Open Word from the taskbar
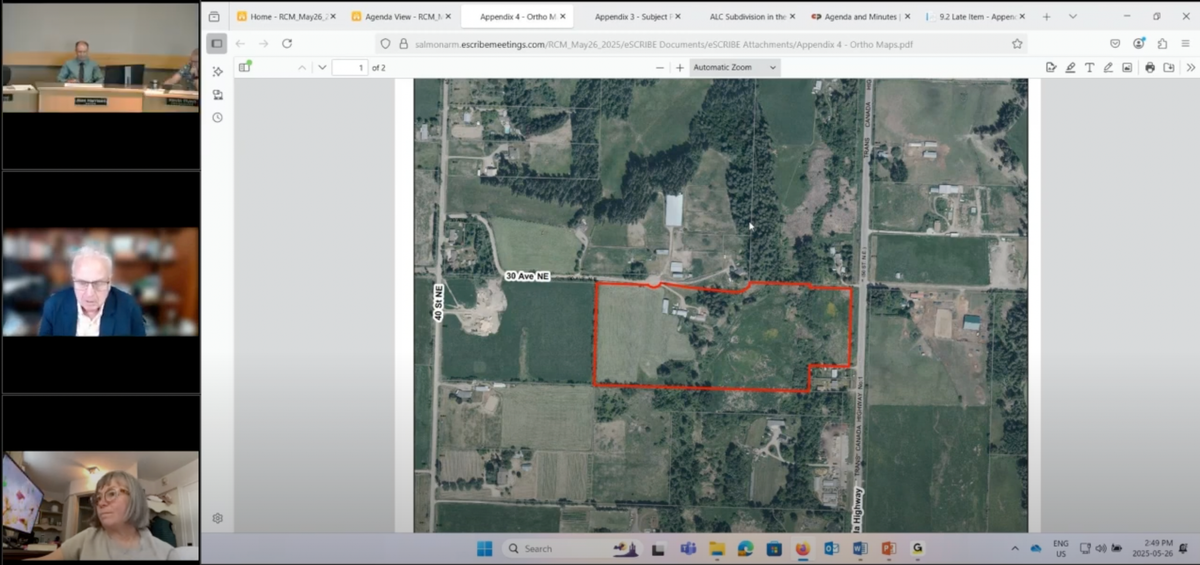This screenshot has width=1200, height=565. pyautogui.click(x=860, y=548)
